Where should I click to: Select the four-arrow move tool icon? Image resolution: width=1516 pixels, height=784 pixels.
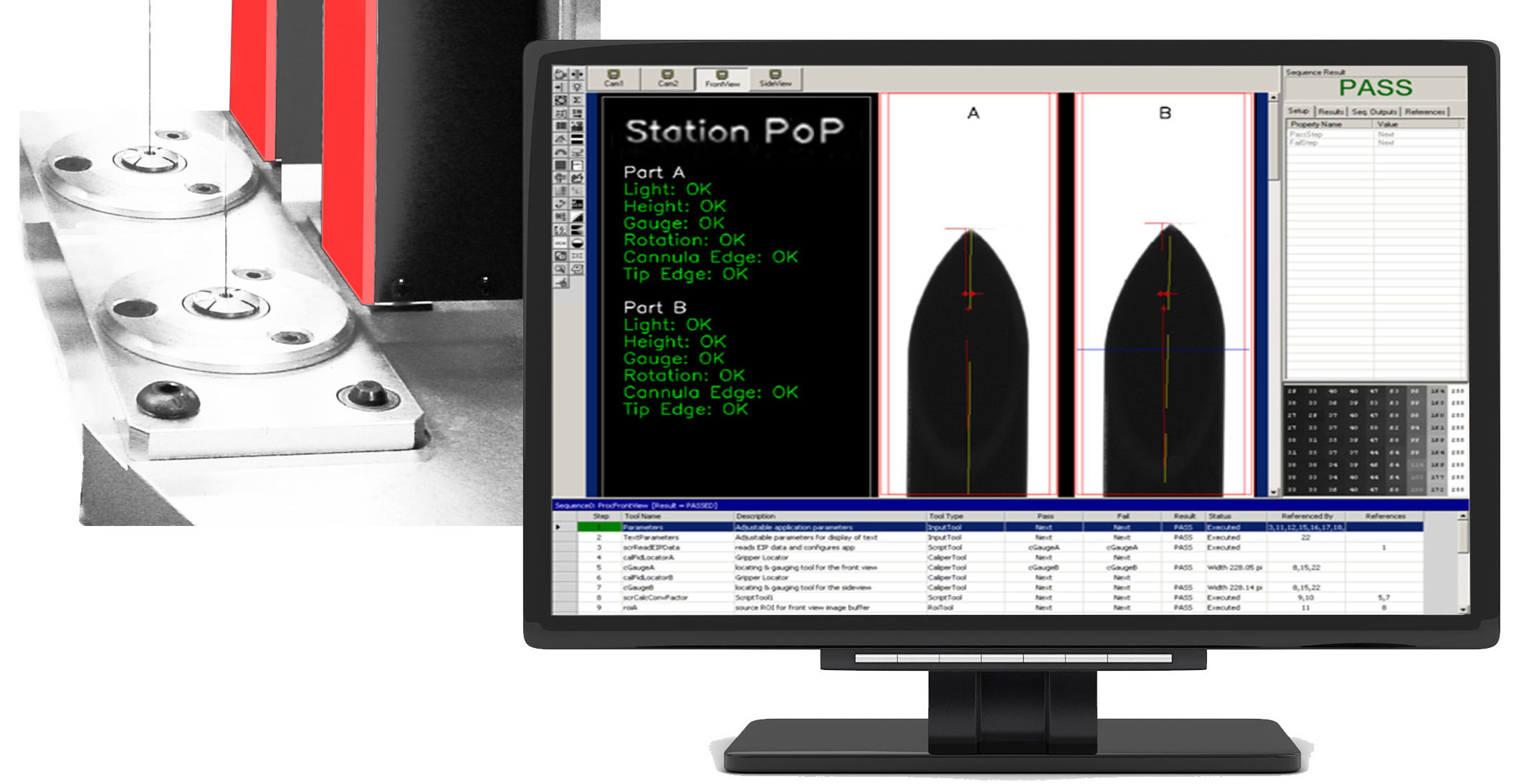(x=577, y=74)
